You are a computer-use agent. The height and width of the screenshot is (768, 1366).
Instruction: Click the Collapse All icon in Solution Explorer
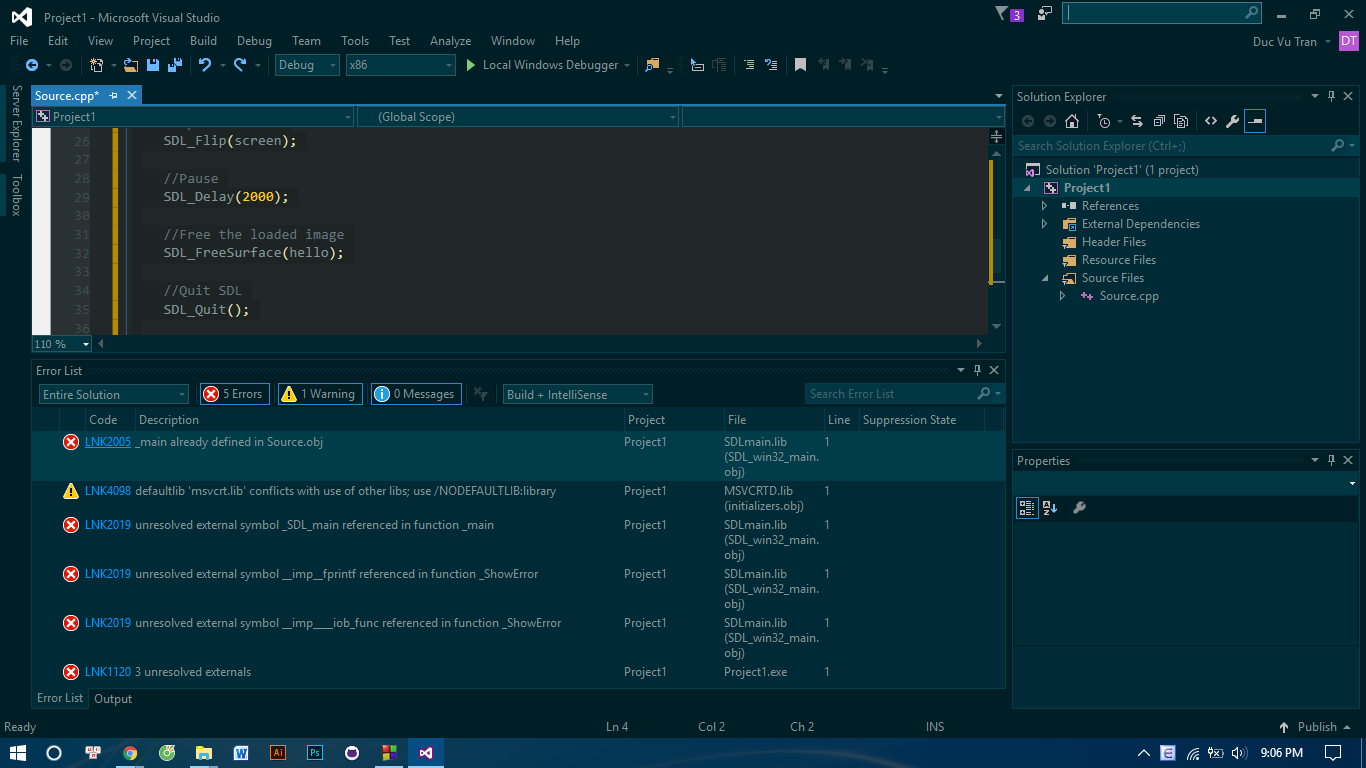click(1159, 121)
